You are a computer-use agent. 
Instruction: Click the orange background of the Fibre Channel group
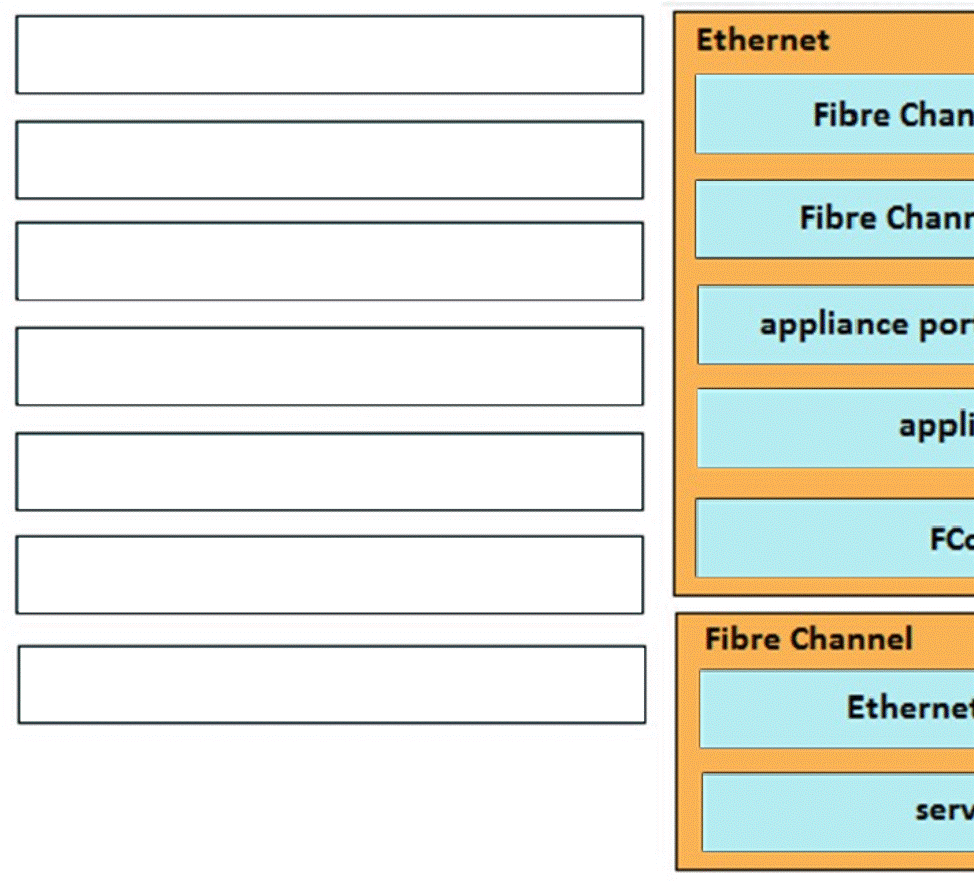click(x=688, y=760)
